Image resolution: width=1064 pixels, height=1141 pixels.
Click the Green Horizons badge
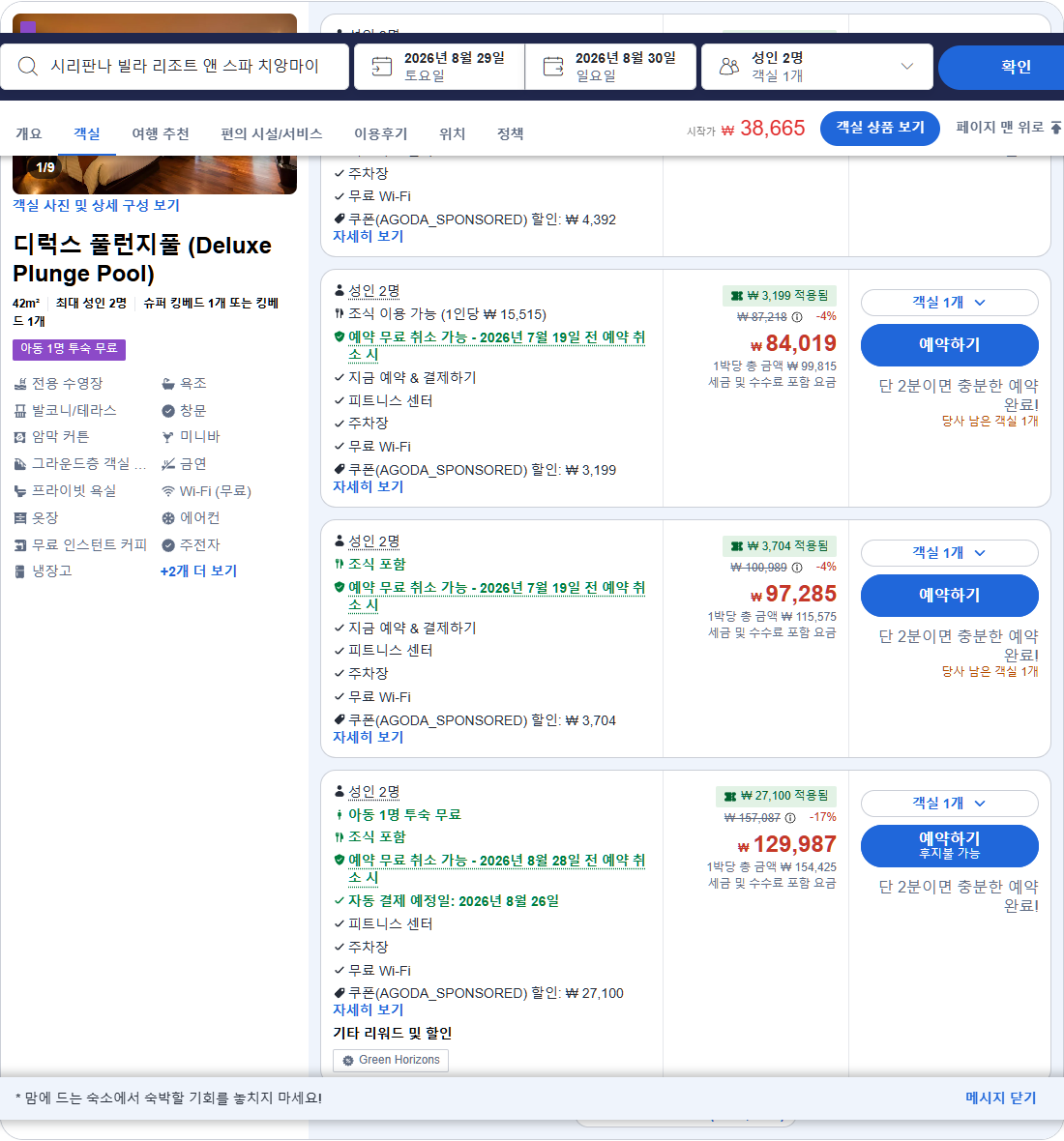[x=391, y=1060]
